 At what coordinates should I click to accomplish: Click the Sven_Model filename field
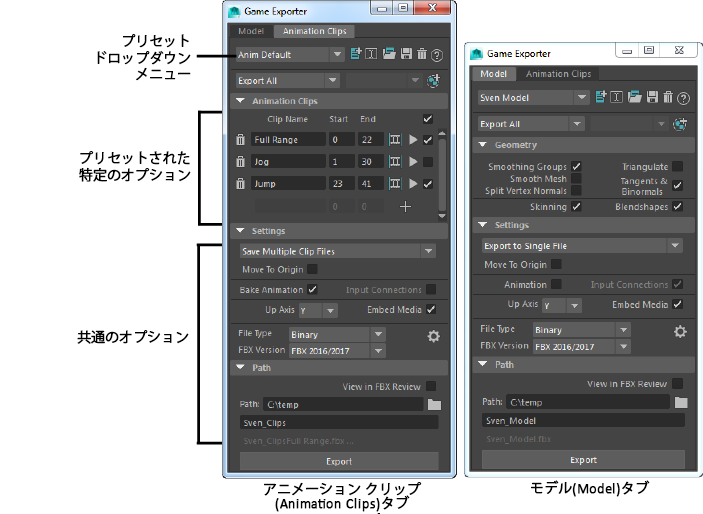[x=583, y=421]
